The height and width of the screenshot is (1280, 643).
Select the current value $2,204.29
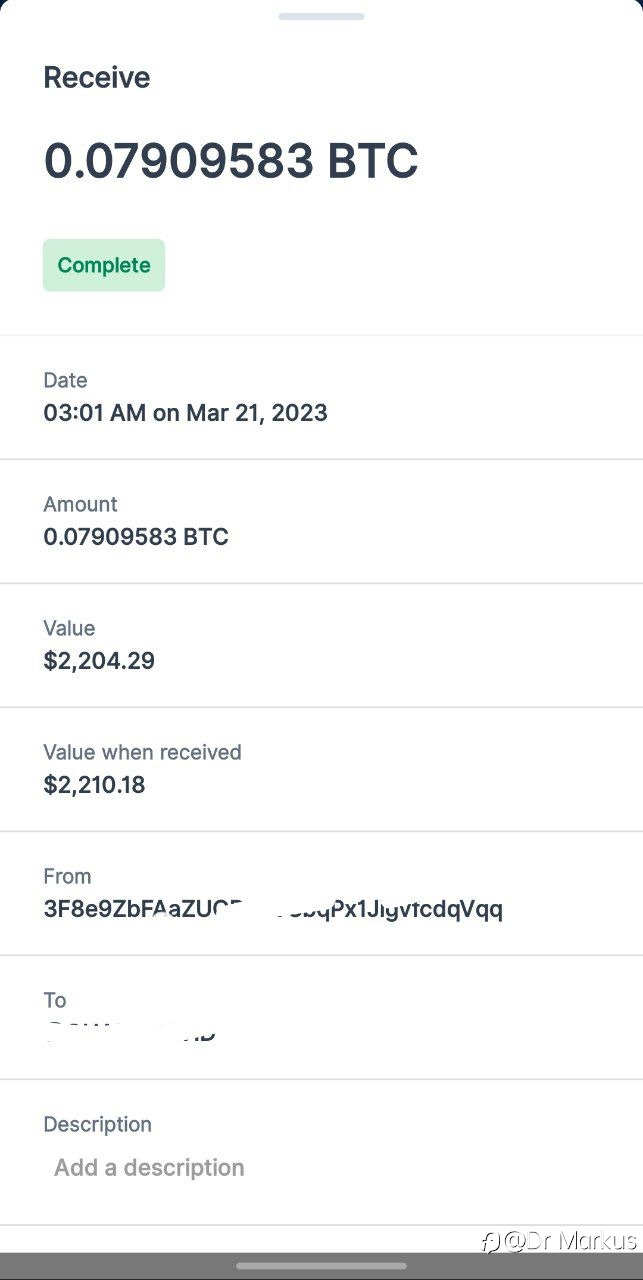tap(99, 661)
